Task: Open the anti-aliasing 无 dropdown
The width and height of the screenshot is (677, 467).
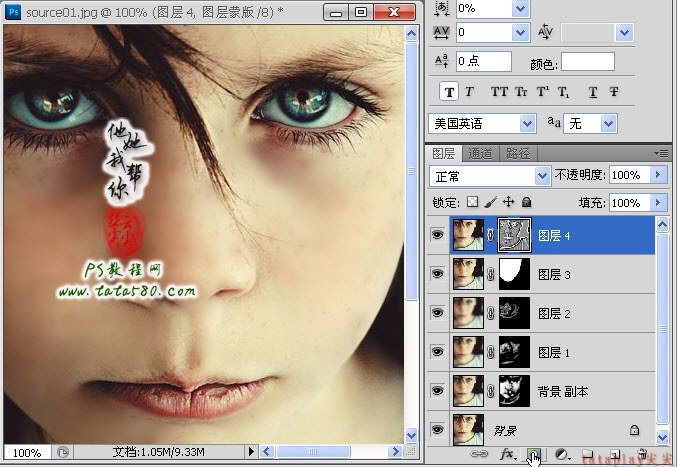Action: pyautogui.click(x=591, y=124)
